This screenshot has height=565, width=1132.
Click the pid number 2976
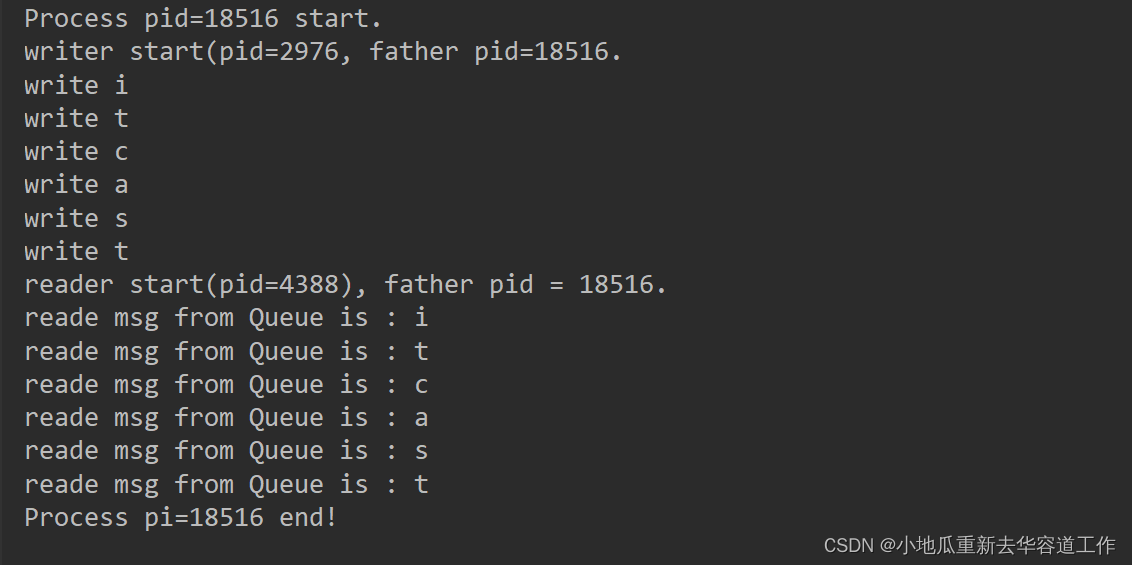(x=308, y=52)
